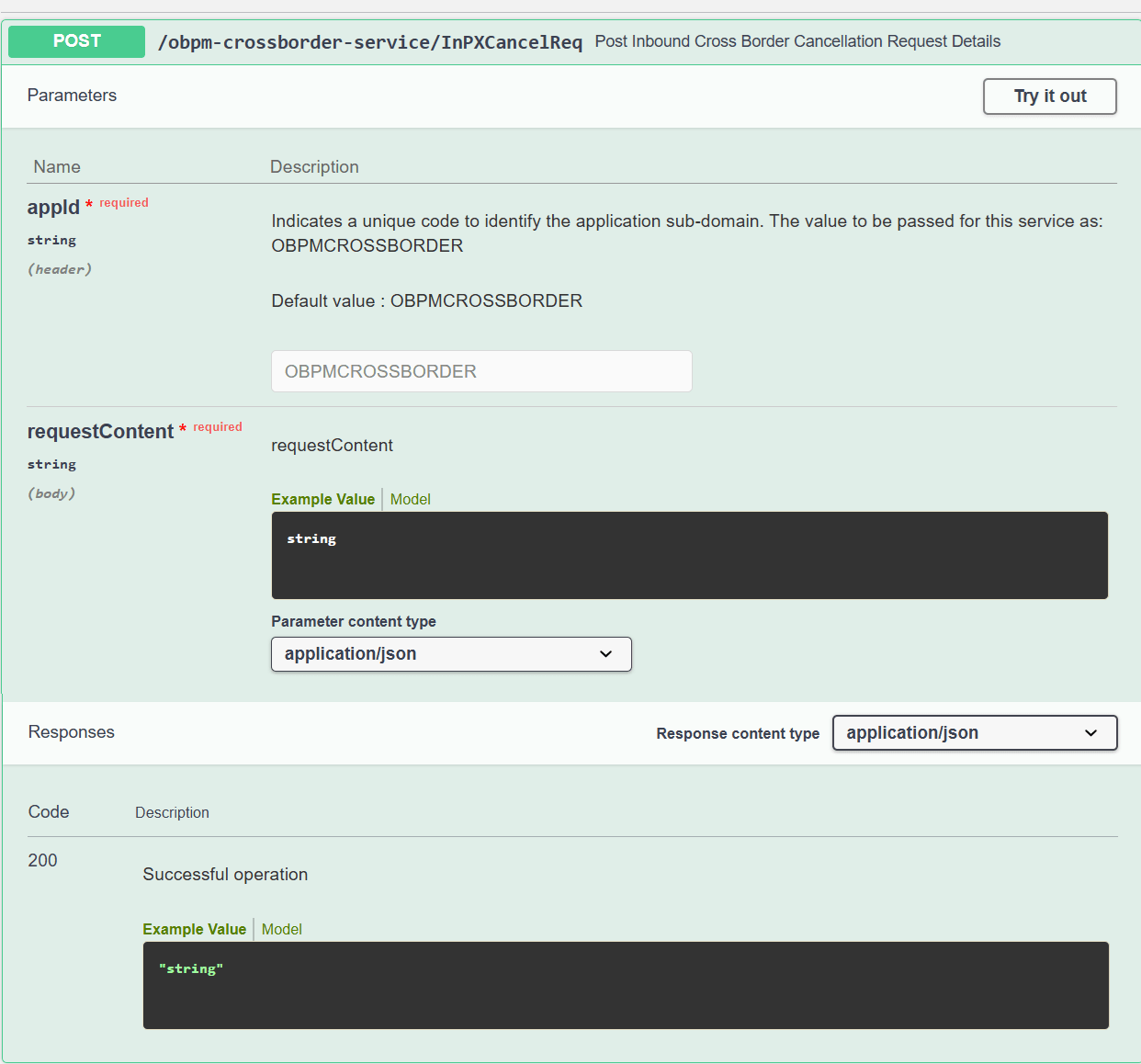Image resolution: width=1141 pixels, height=1064 pixels.
Task: Click the /obpm-crossborder-service/InPXCancelReq path text
Action: click(x=369, y=42)
